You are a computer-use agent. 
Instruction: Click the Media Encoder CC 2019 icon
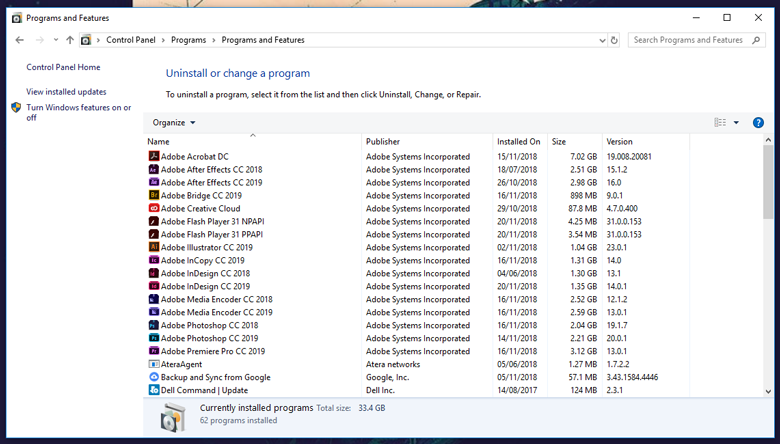154,312
